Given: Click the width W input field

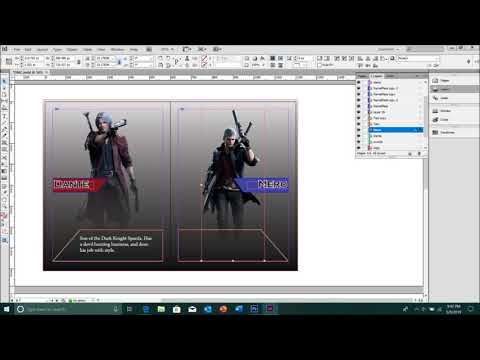Looking at the screenshot, I should 63,58.
